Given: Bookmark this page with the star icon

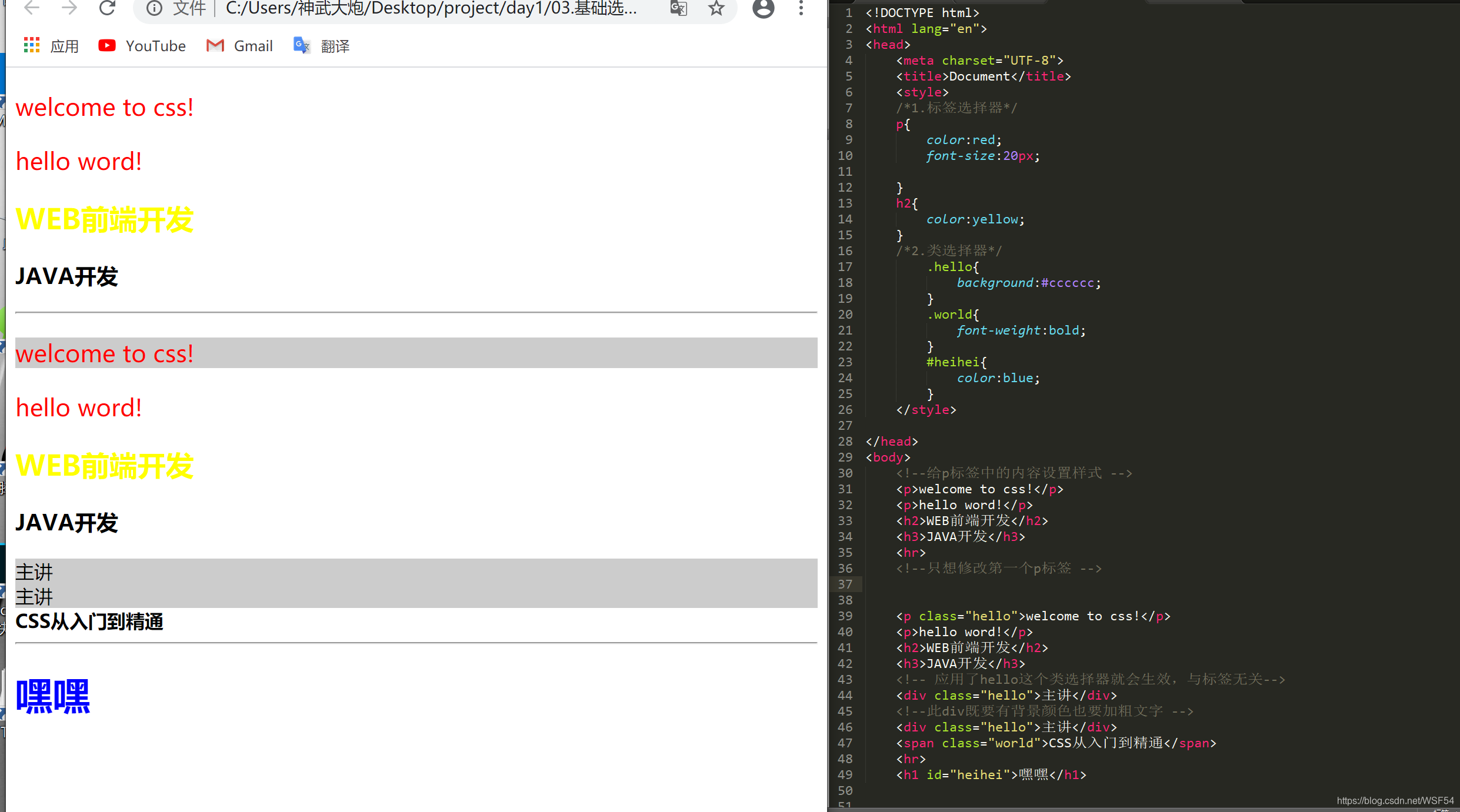Looking at the screenshot, I should (716, 8).
